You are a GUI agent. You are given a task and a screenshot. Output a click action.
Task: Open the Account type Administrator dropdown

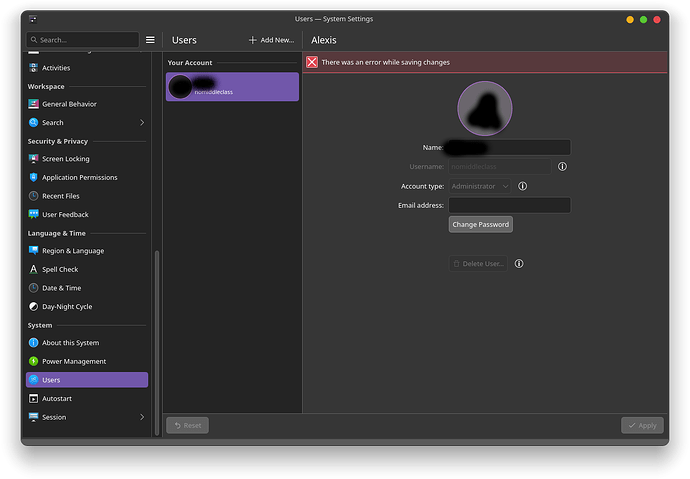[479, 186]
